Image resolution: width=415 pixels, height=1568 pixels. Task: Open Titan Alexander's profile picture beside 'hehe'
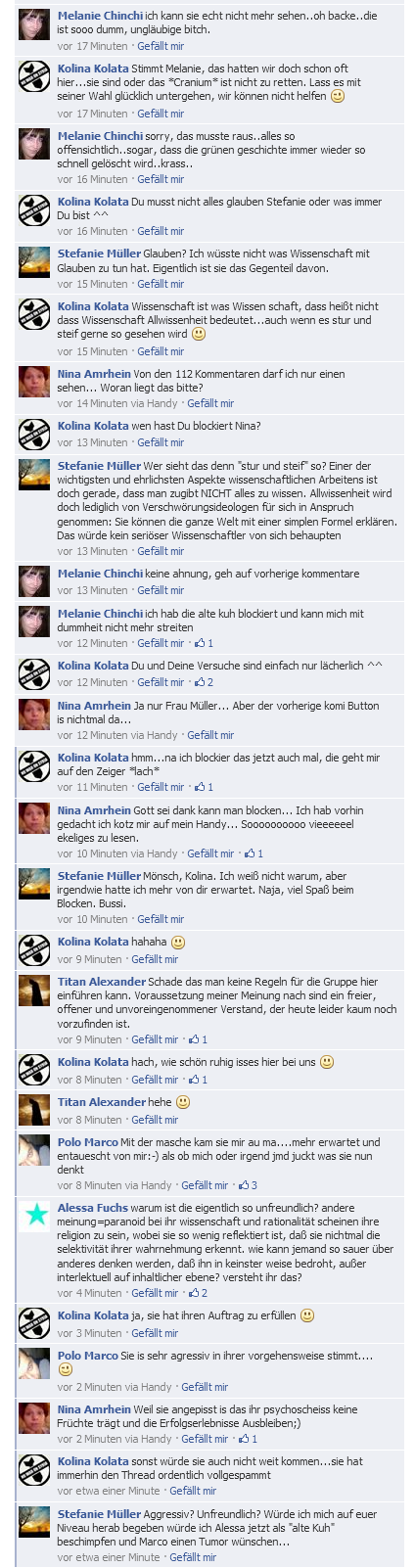click(34, 1110)
